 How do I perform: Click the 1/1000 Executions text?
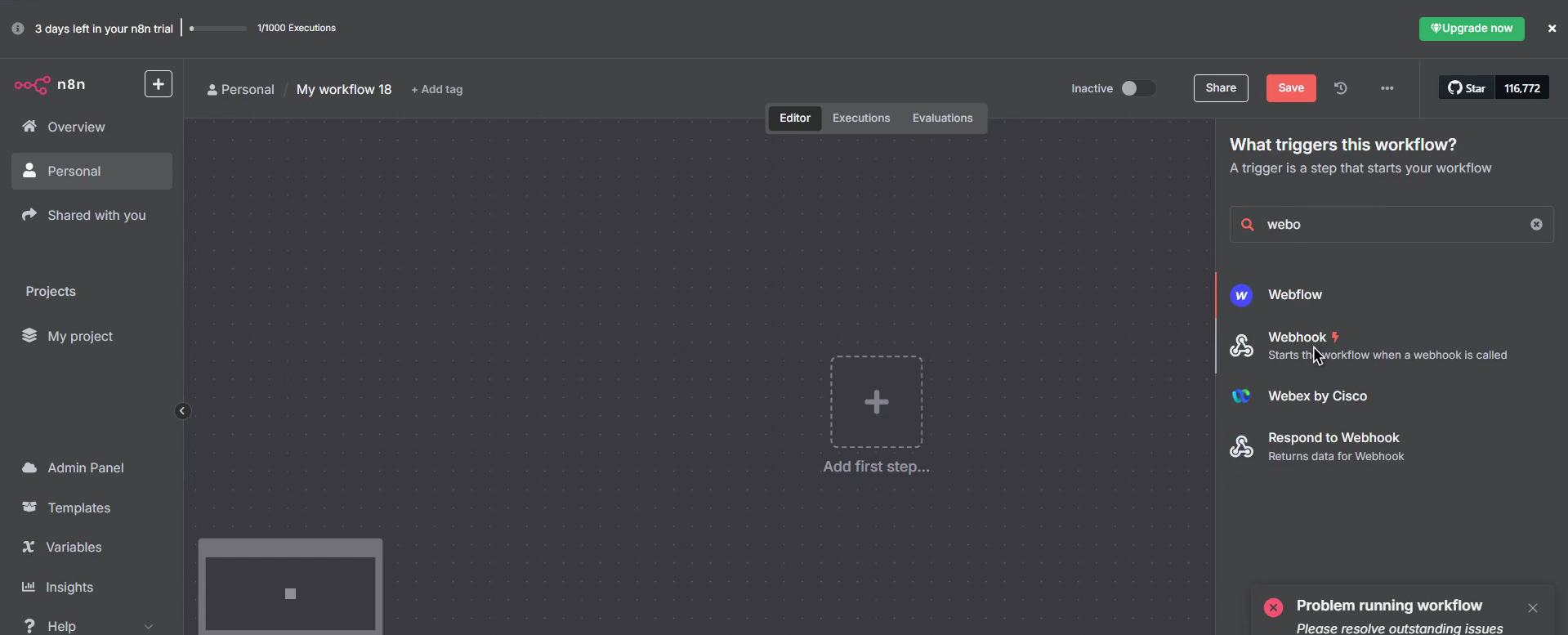pyautogui.click(x=297, y=29)
